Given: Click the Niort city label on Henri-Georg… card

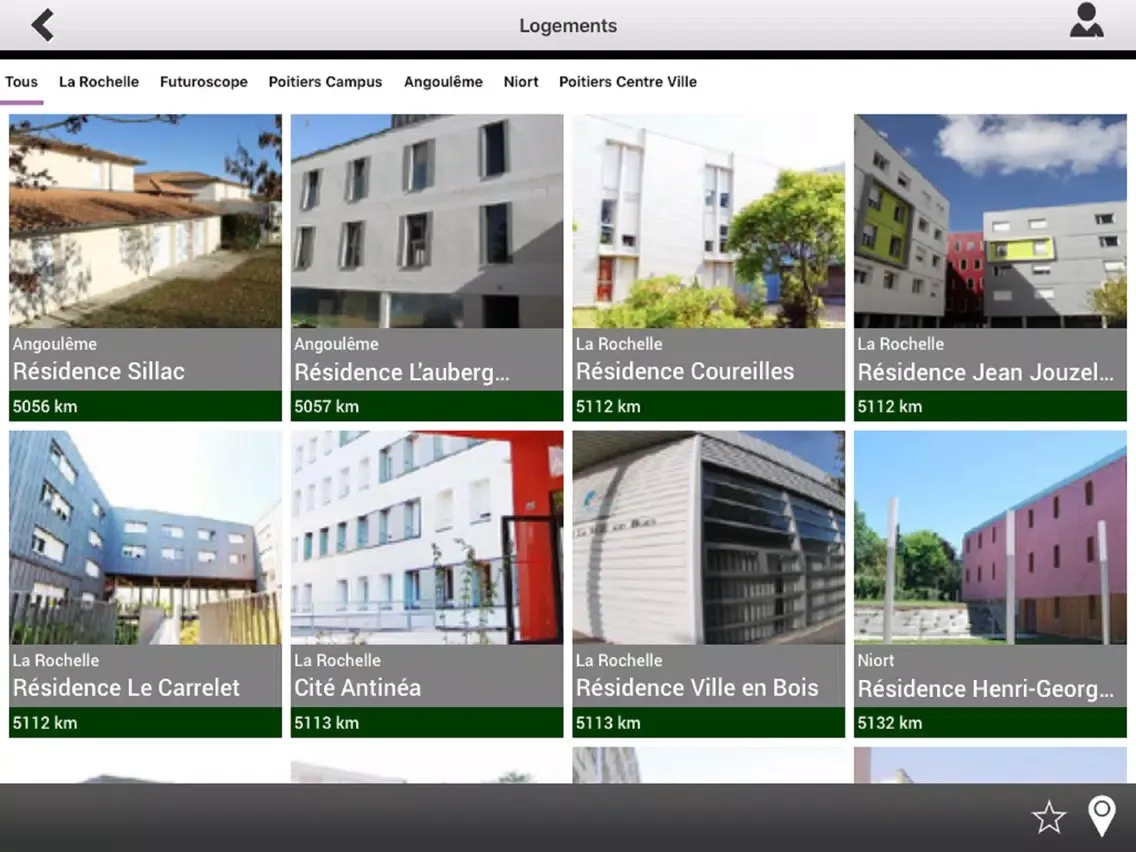Looking at the screenshot, I should coord(876,660).
